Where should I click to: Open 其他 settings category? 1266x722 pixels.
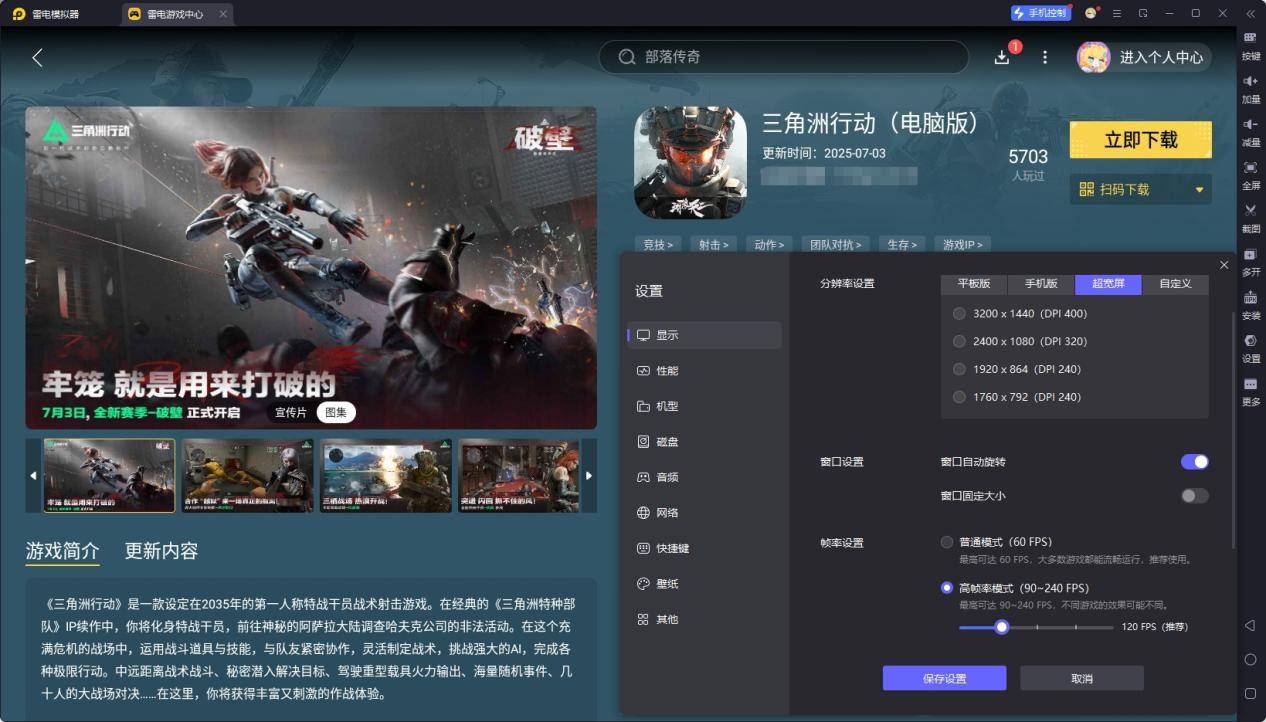[705, 619]
